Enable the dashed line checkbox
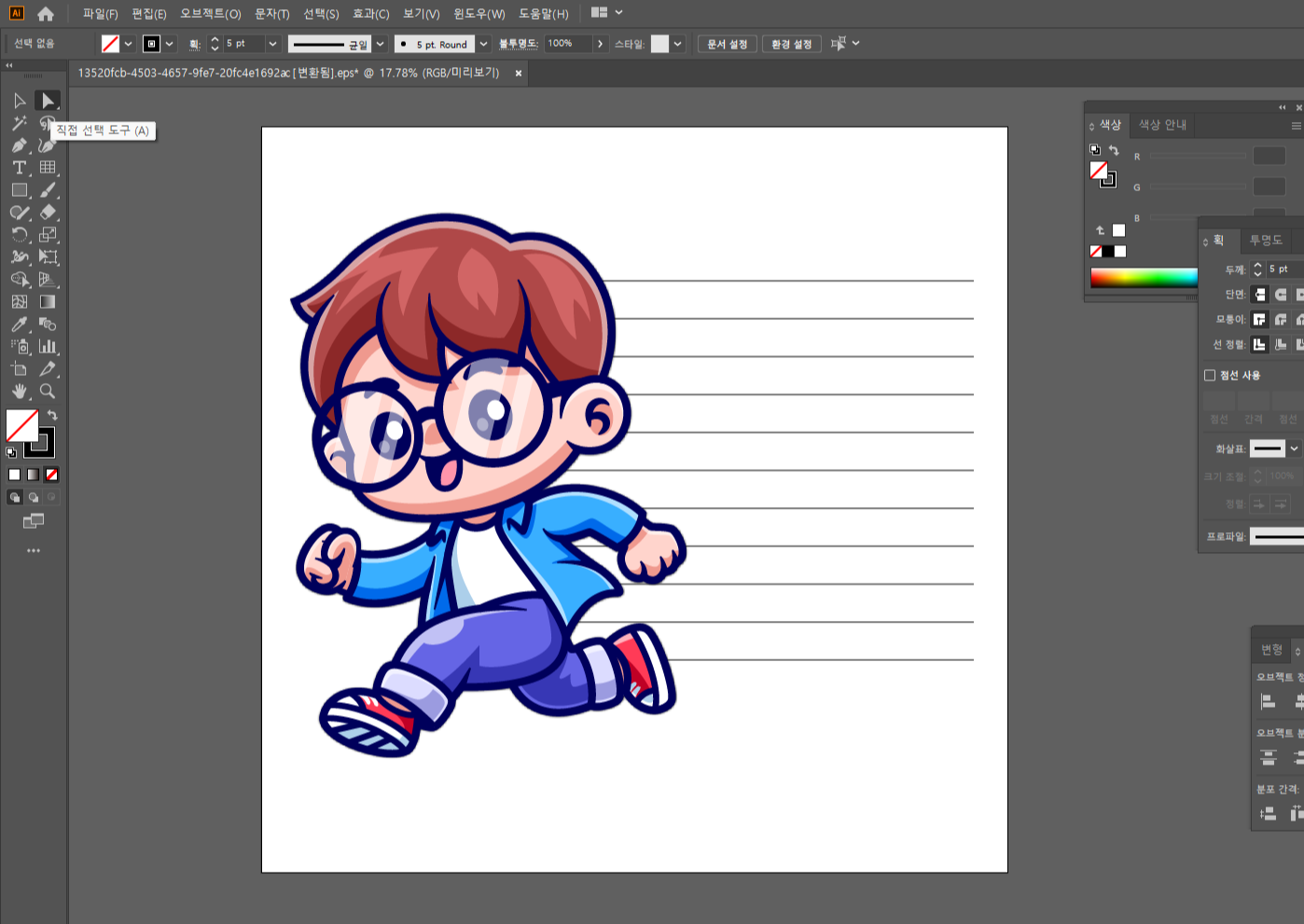 pyautogui.click(x=1210, y=375)
